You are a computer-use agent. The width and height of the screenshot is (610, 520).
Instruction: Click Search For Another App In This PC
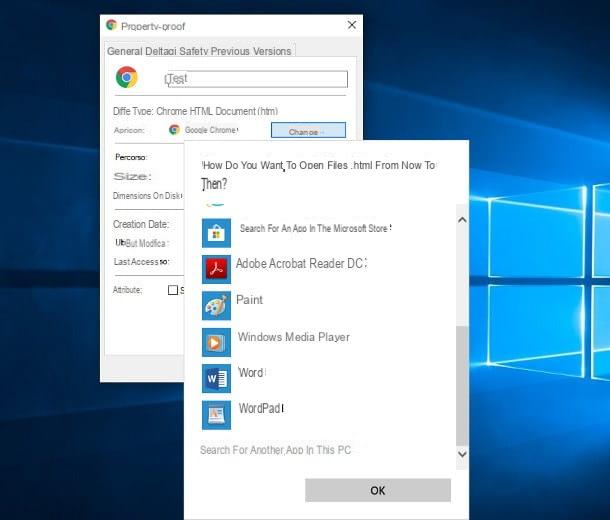[x=275, y=450]
